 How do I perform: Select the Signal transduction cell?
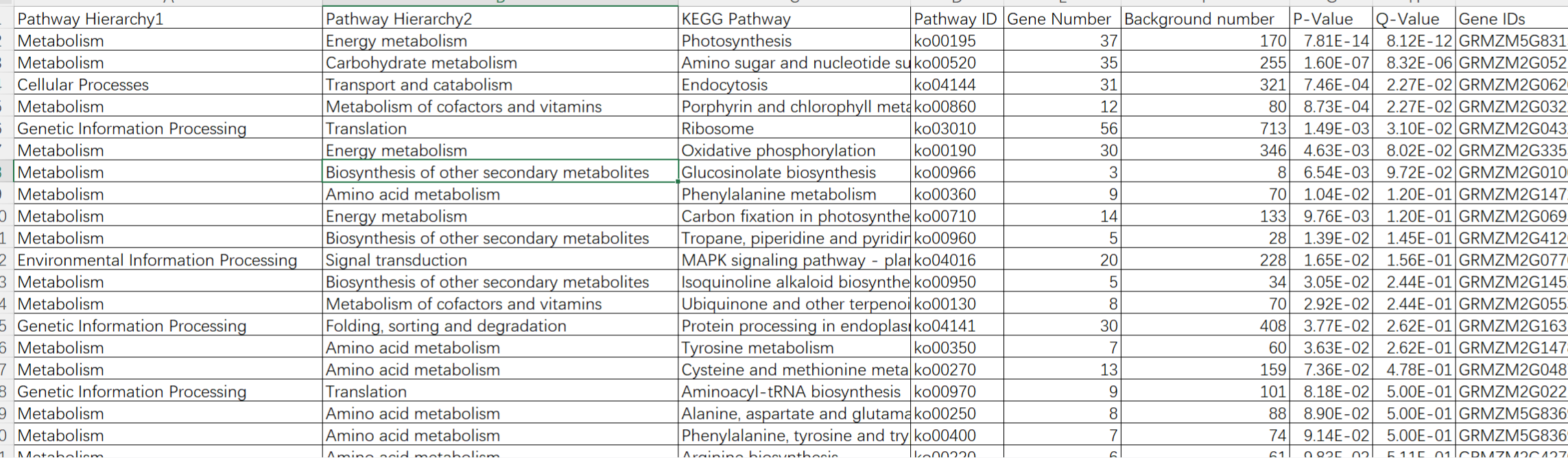(499, 261)
